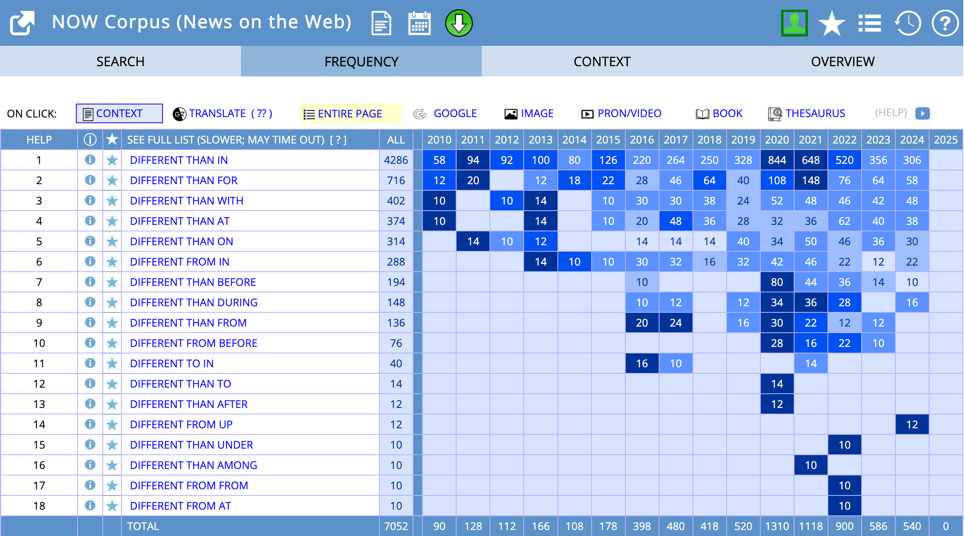The width and height of the screenshot is (964, 536).
Task: Select the CONTEXT on-click option
Action: (119, 113)
